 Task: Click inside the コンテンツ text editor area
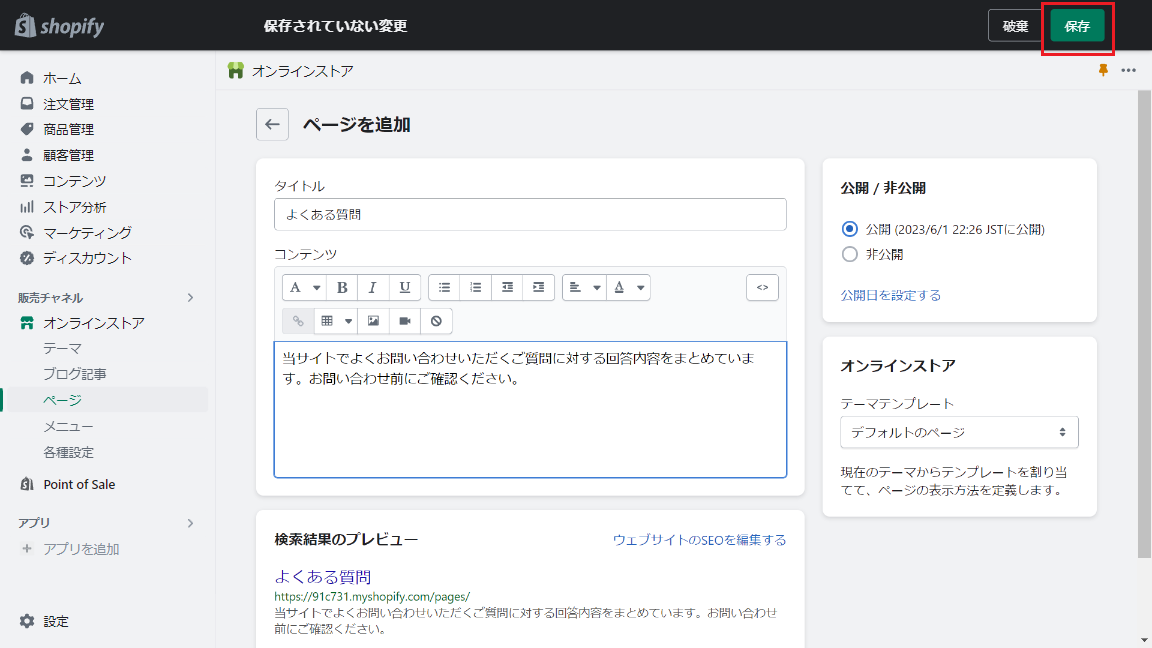click(530, 410)
